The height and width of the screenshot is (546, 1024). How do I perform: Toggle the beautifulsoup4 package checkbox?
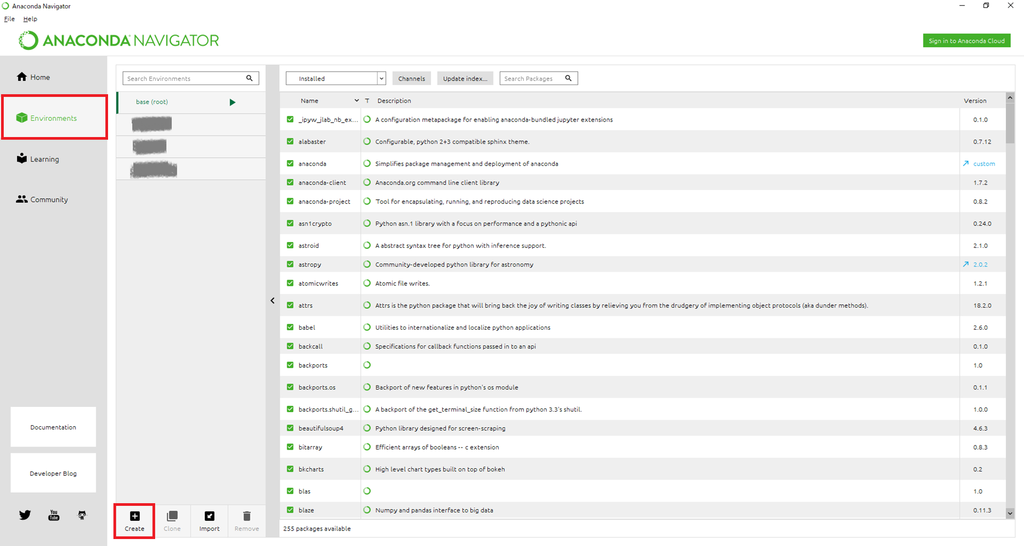290,428
